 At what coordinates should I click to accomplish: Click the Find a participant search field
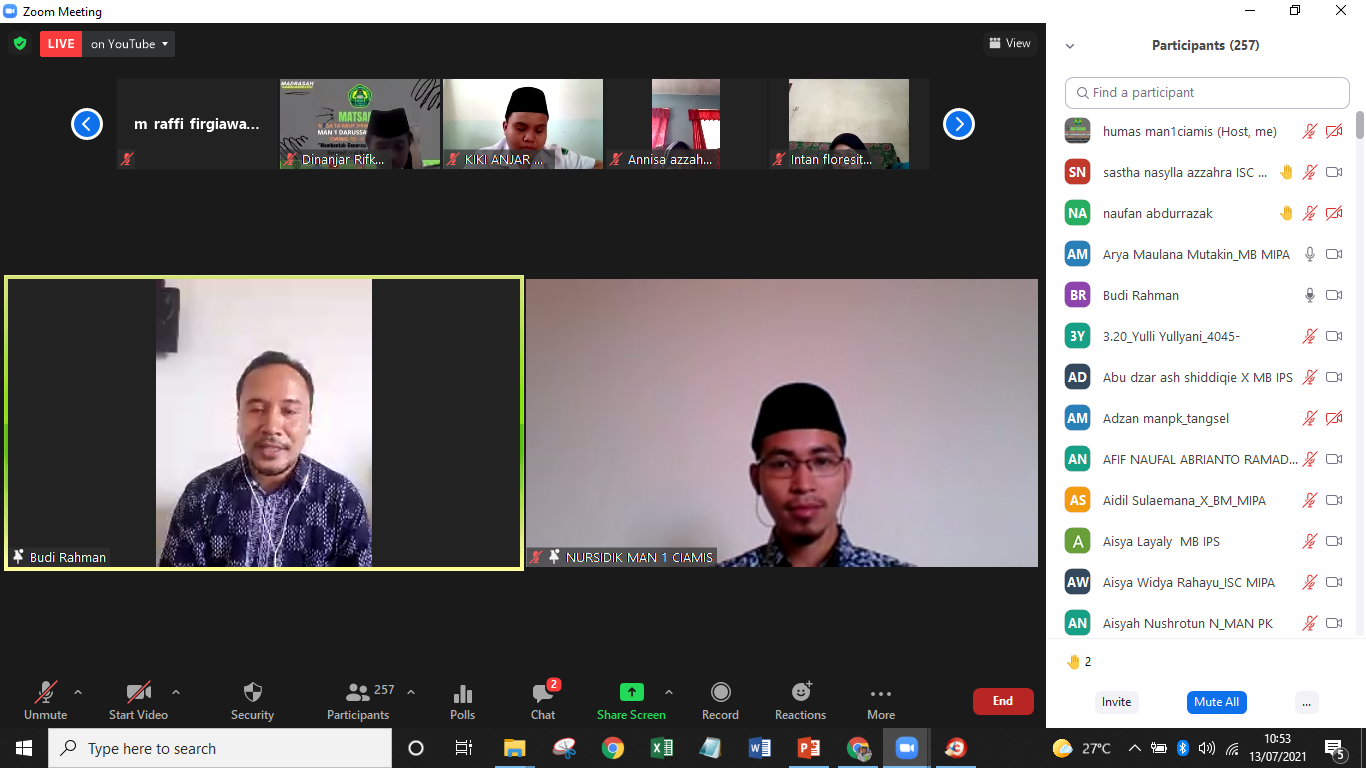tap(1207, 92)
